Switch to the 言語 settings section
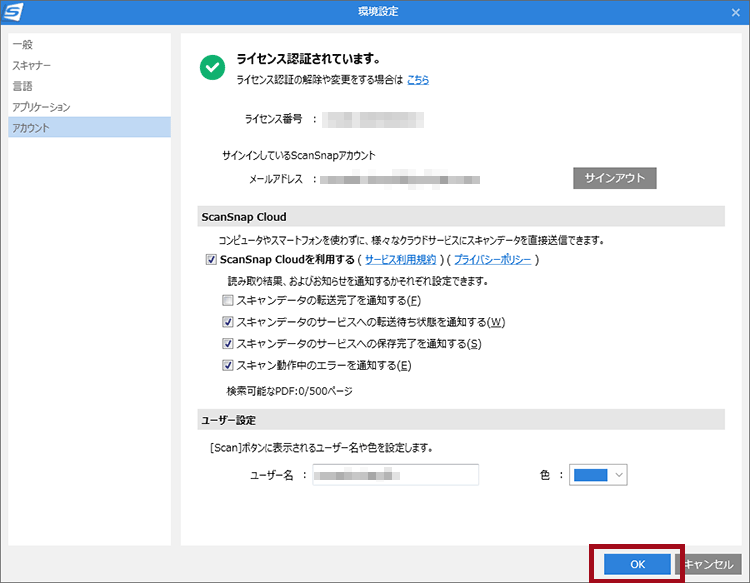The width and height of the screenshot is (750, 583). coord(89,86)
